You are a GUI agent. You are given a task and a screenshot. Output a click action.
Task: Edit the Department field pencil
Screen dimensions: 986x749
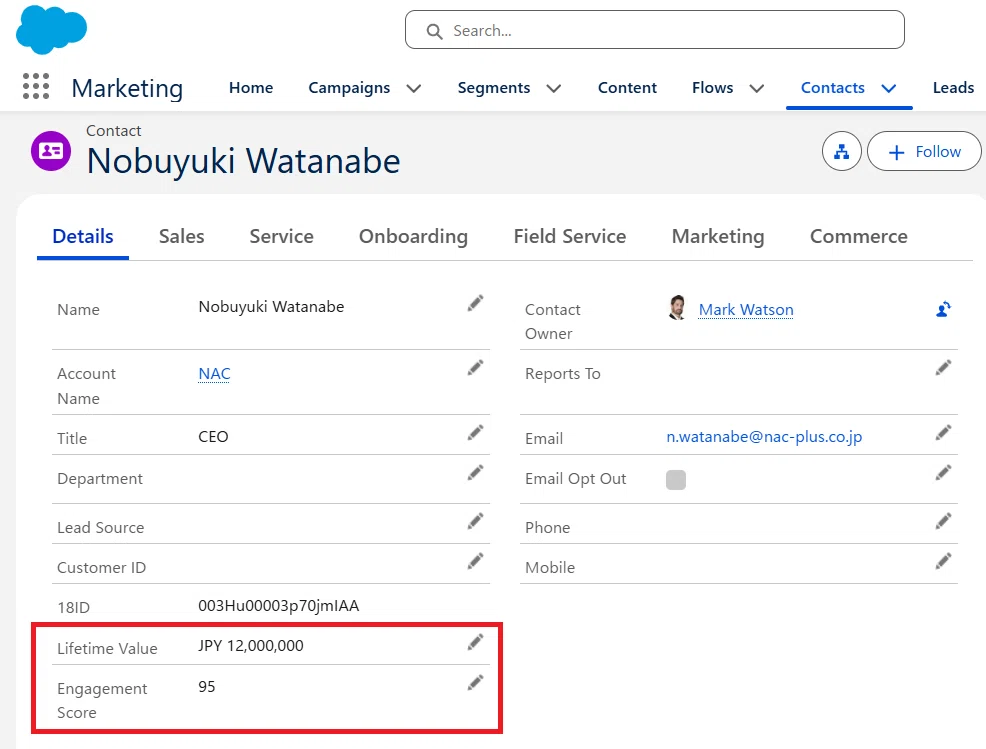pos(475,472)
